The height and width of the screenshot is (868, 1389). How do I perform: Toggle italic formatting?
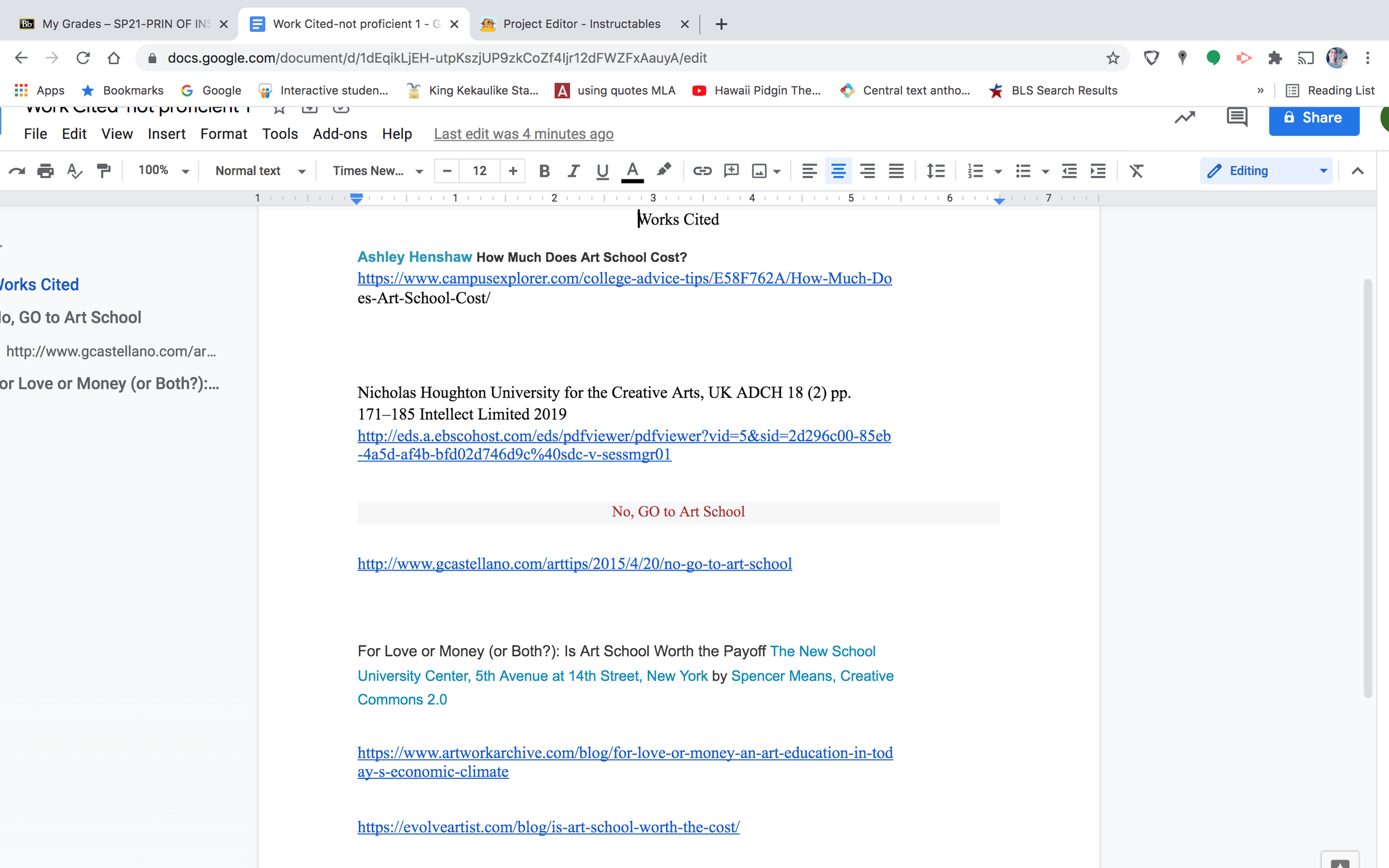(x=573, y=171)
